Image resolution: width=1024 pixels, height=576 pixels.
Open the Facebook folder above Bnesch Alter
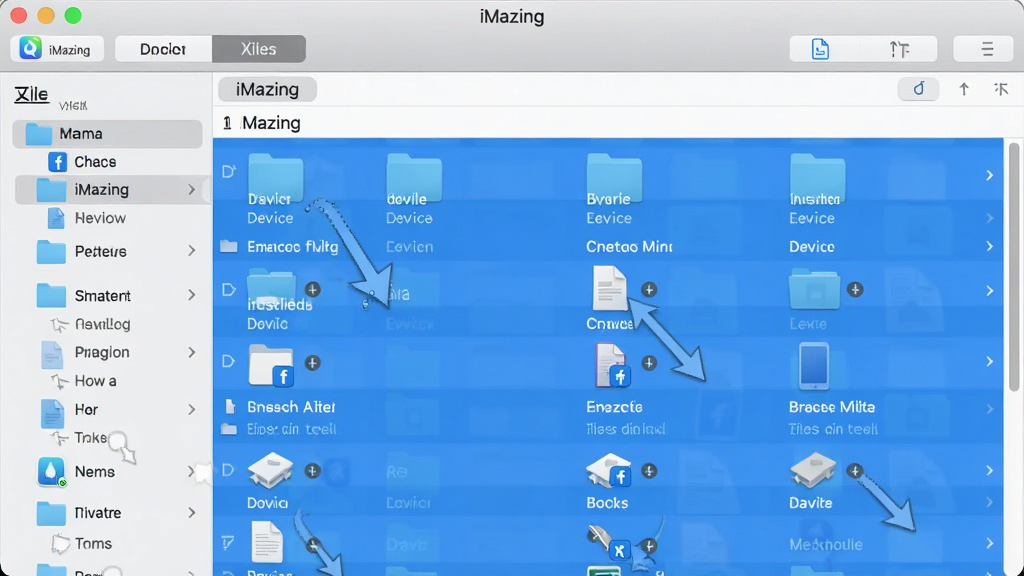point(271,366)
